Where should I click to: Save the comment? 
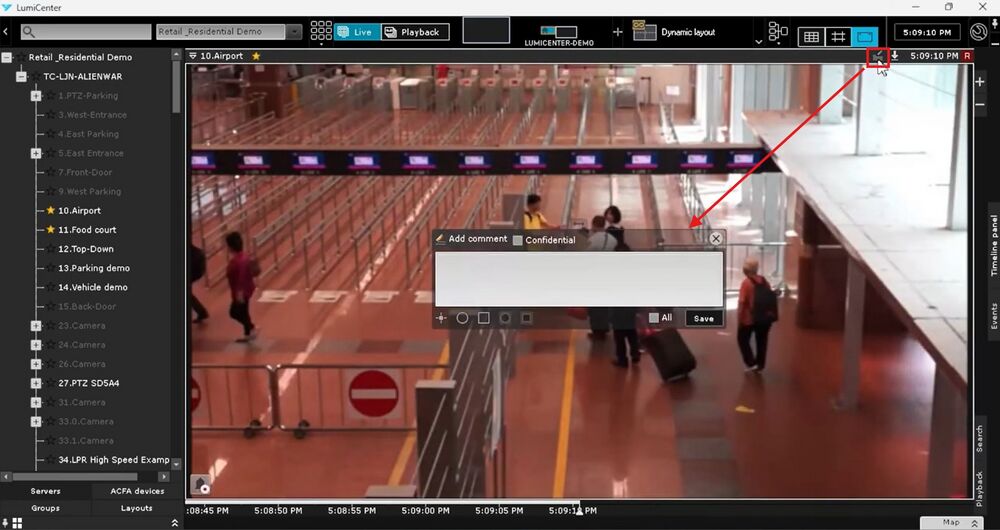pos(704,318)
